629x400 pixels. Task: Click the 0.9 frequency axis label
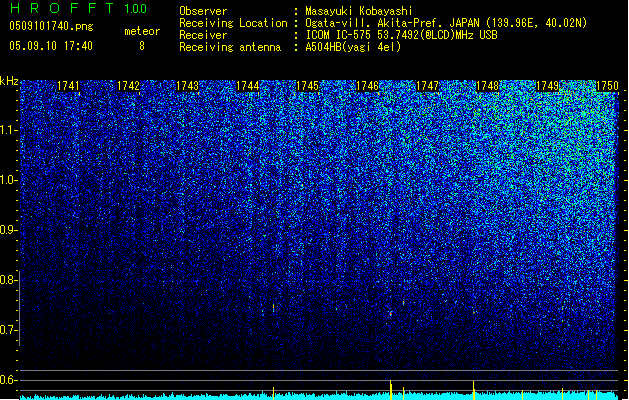click(x=8, y=230)
